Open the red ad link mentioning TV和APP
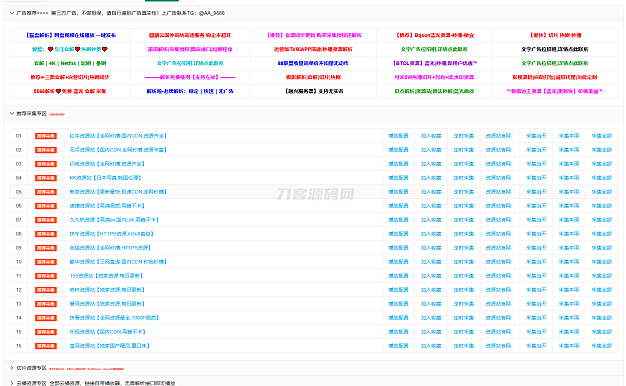Image resolution: width=626 pixels, height=386 pixels. [x=313, y=49]
